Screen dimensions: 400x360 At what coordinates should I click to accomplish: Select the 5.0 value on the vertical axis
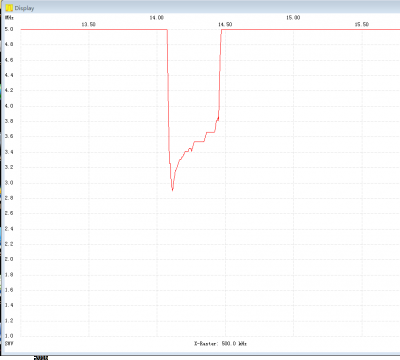(x=9, y=29)
